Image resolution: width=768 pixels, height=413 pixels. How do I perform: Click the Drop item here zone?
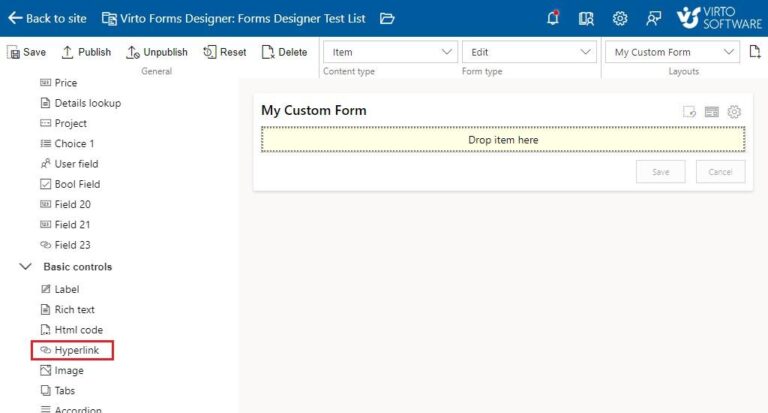pyautogui.click(x=503, y=140)
